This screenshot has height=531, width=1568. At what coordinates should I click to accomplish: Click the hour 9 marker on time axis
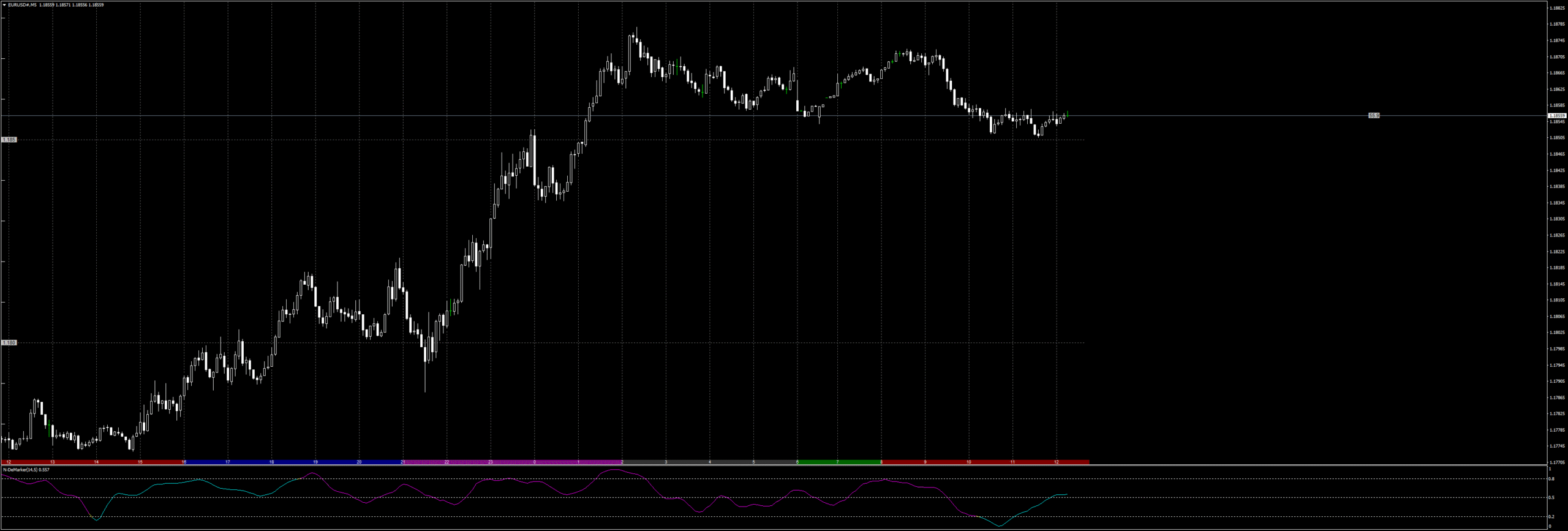[x=925, y=462]
